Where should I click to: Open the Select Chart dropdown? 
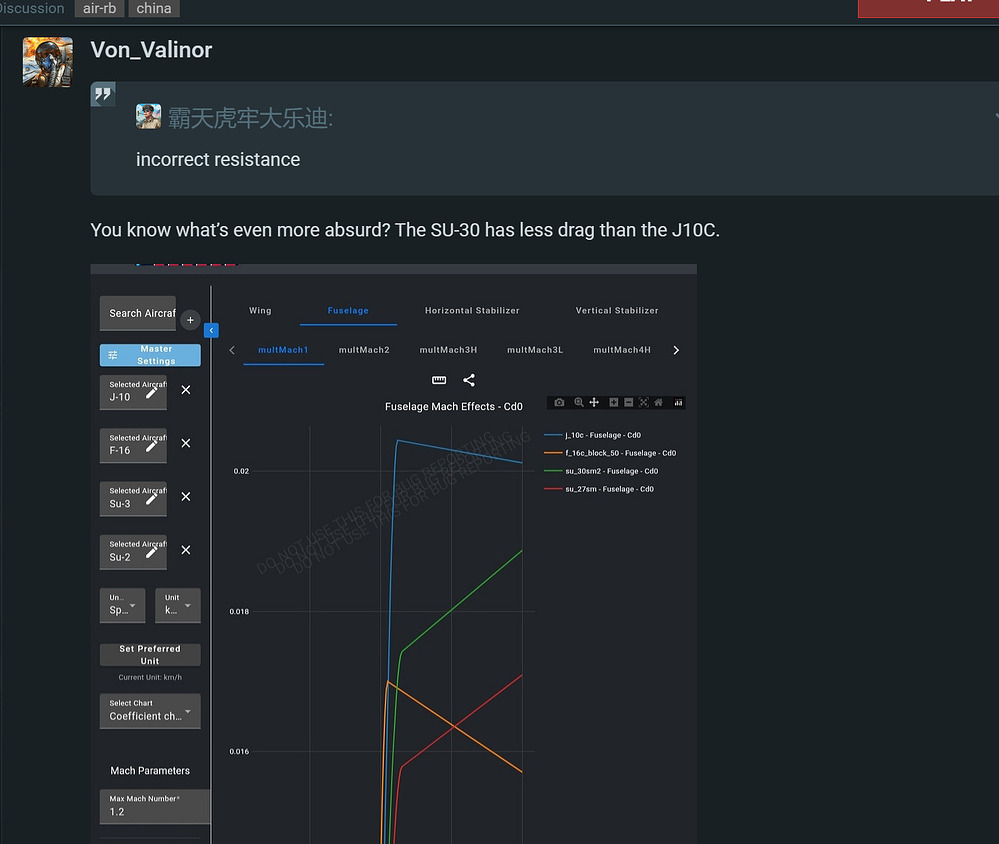(x=150, y=711)
